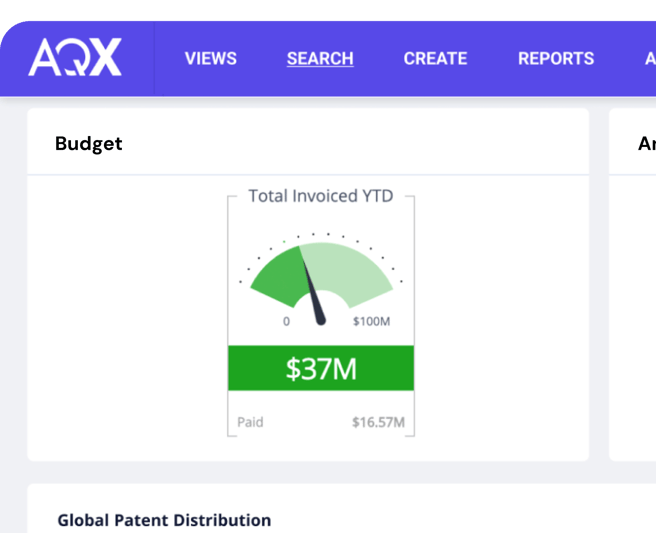Click the Total Invoiced YTD label
This screenshot has height=533, width=656.
point(321,196)
